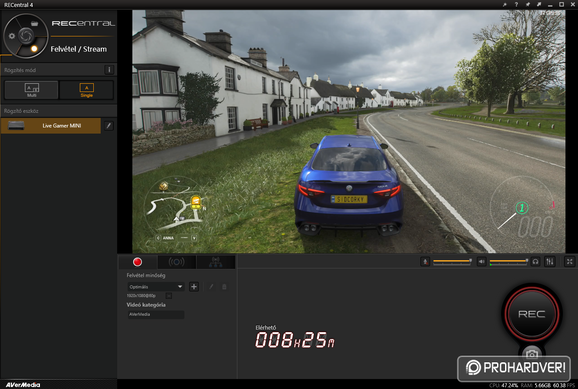
Task: Select the Felvétel/Stream mode dot on dial
Action: coord(34,48)
